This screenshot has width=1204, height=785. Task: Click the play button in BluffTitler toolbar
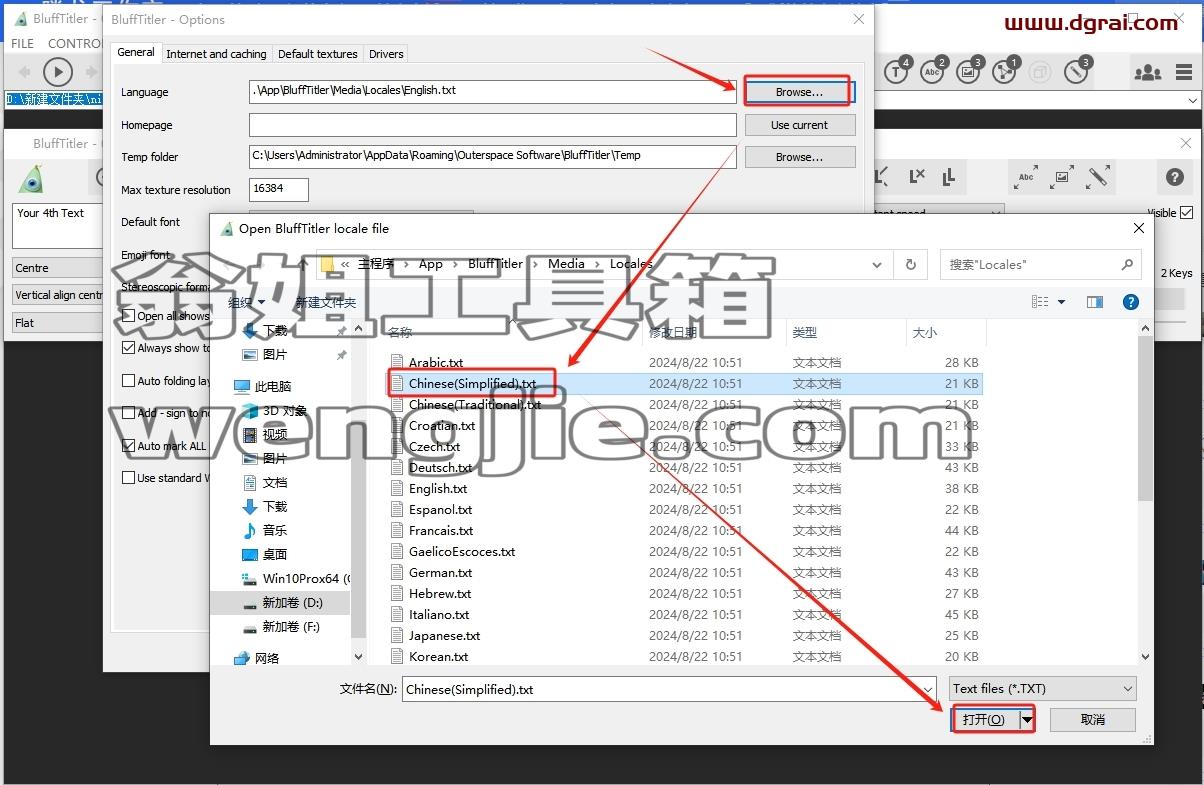click(x=58, y=72)
